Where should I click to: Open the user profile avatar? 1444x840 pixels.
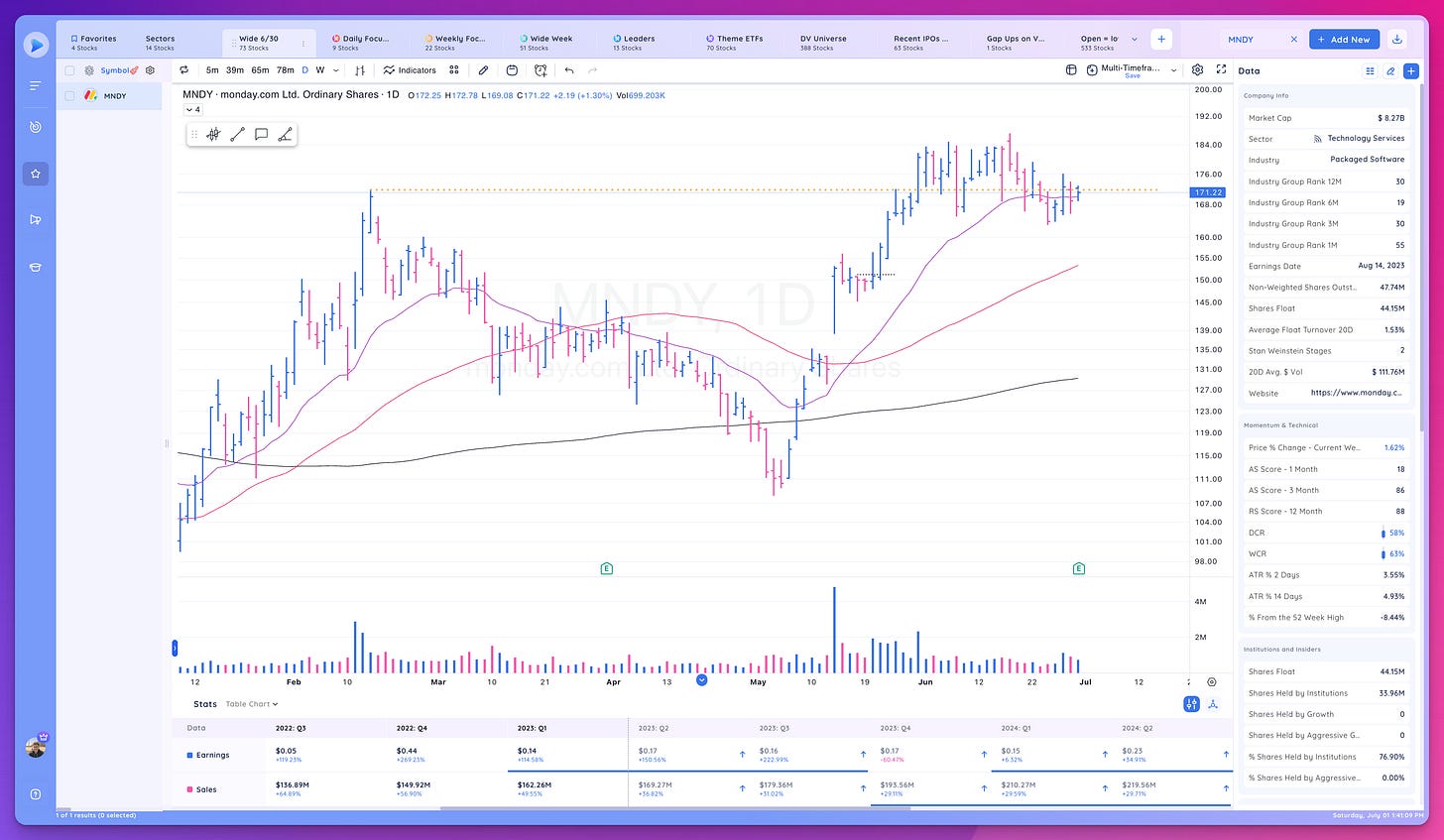coord(37,747)
